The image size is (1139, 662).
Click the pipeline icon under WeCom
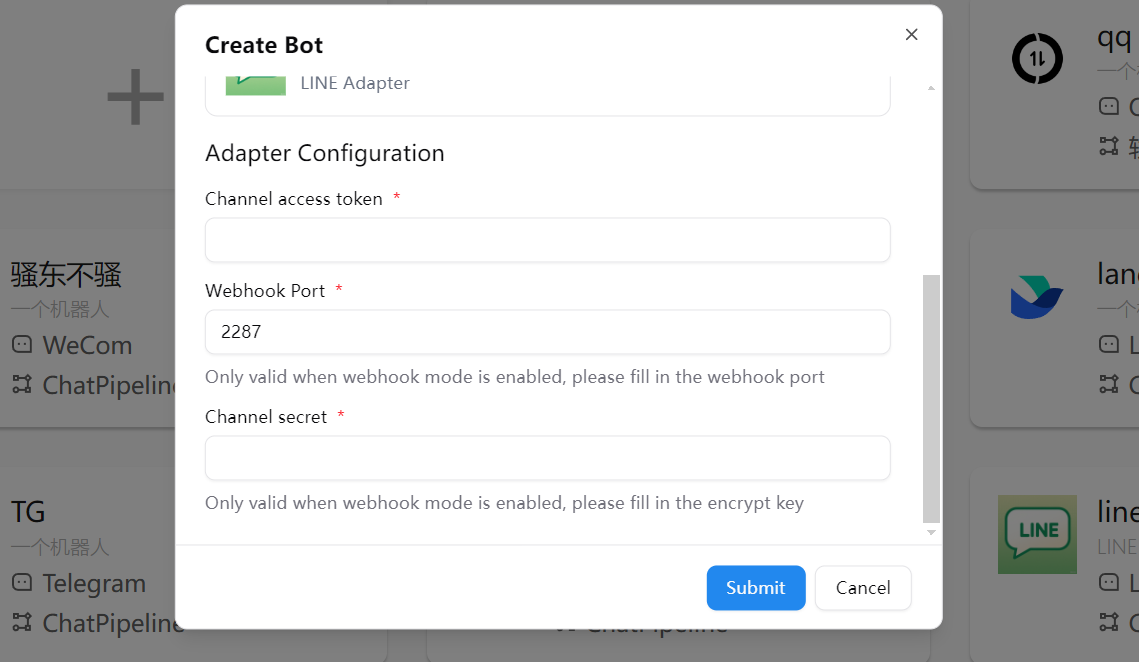tap(22, 385)
